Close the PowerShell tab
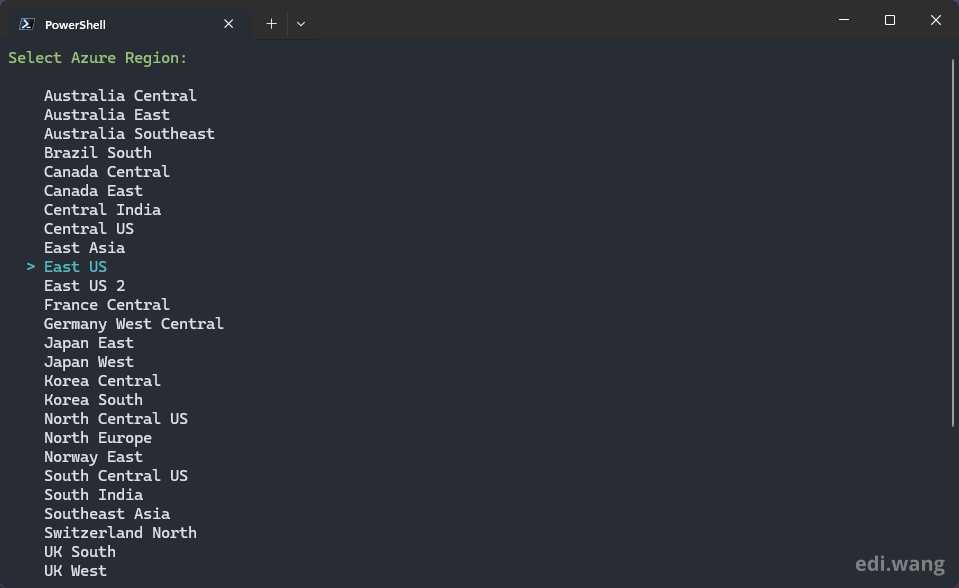 coord(229,24)
